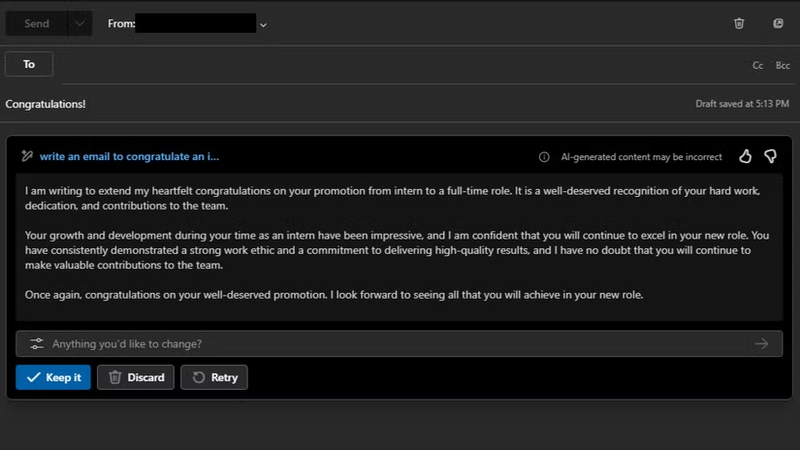Viewport: 800px width, 450px height.
Task: Show the Cc field
Action: (x=758, y=65)
